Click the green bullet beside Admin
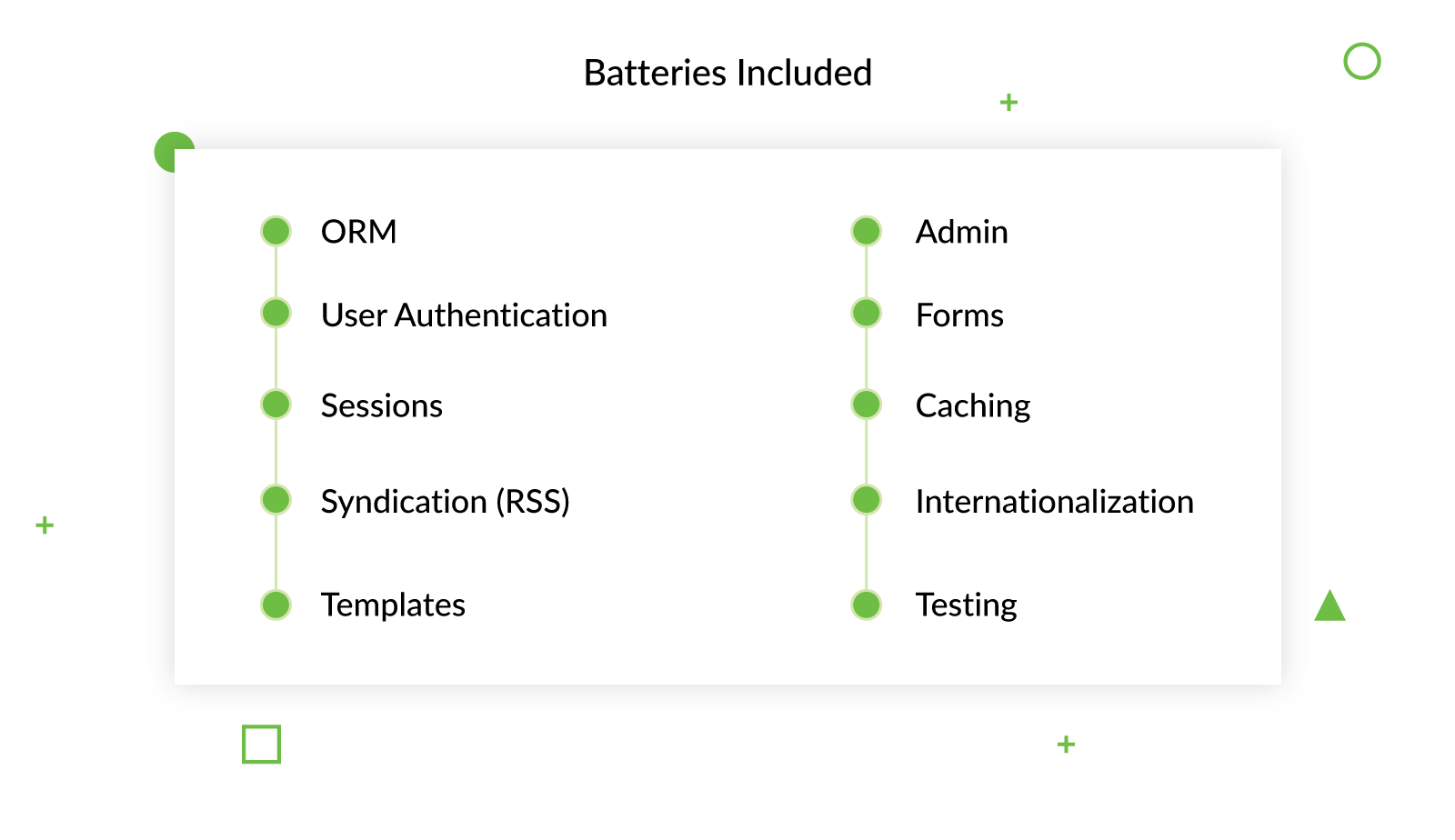This screenshot has height=840, width=1455. click(867, 231)
